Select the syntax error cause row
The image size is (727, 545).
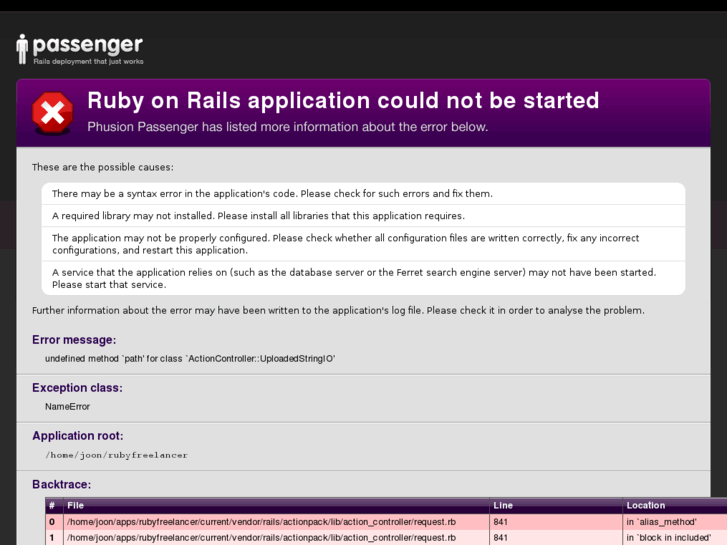pyautogui.click(x=364, y=193)
